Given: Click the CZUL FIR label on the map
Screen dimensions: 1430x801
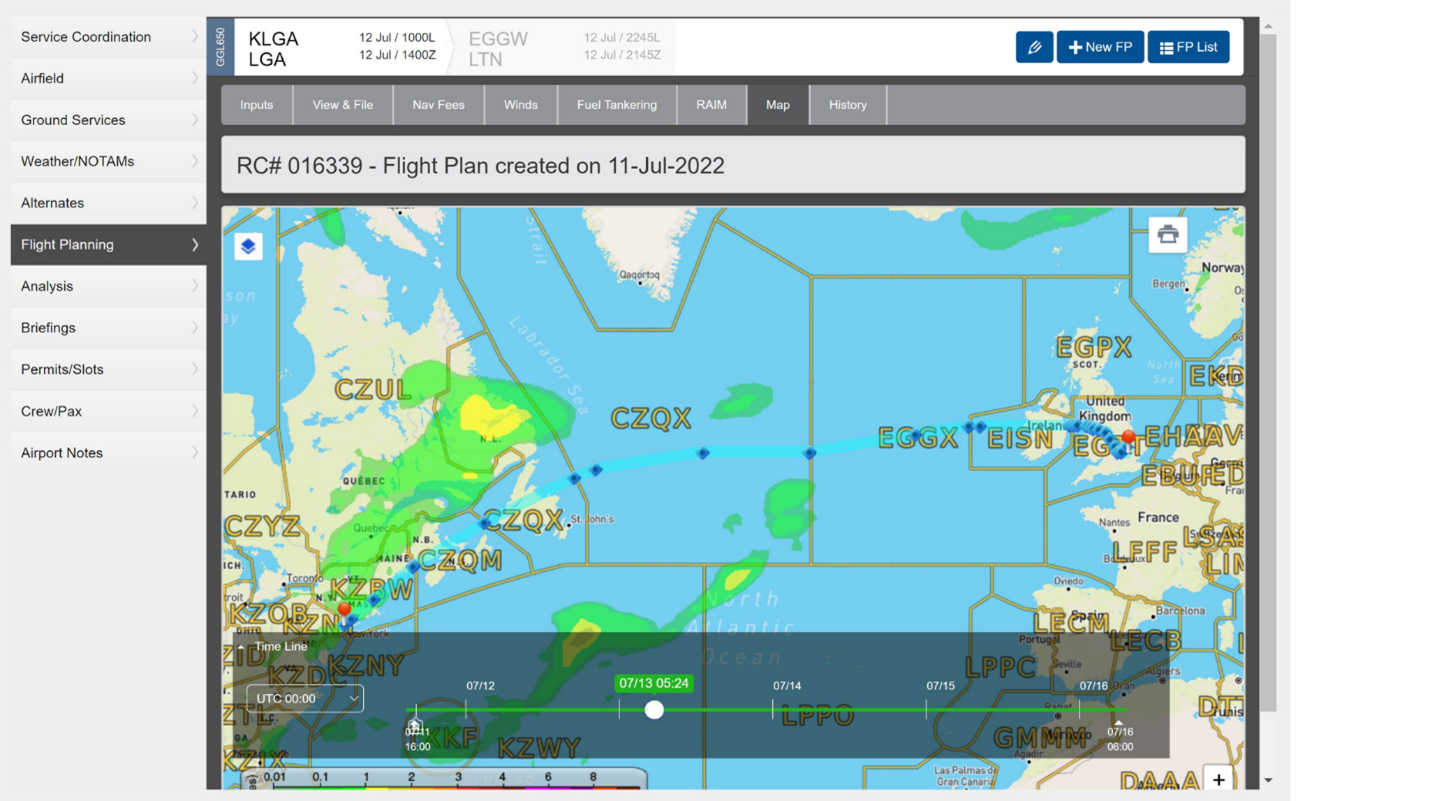Looking at the screenshot, I should (x=372, y=390).
